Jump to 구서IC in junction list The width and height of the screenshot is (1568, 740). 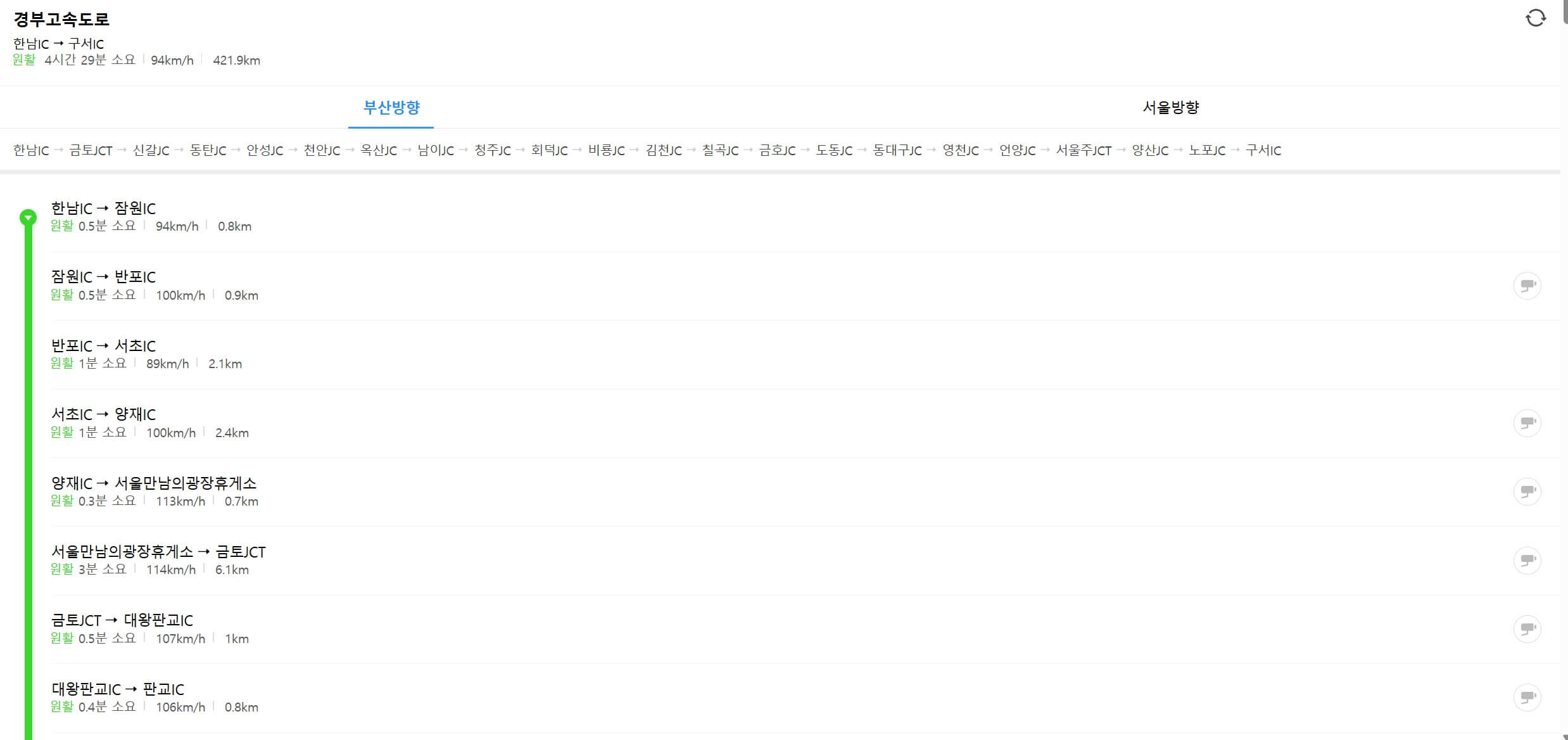1263,151
